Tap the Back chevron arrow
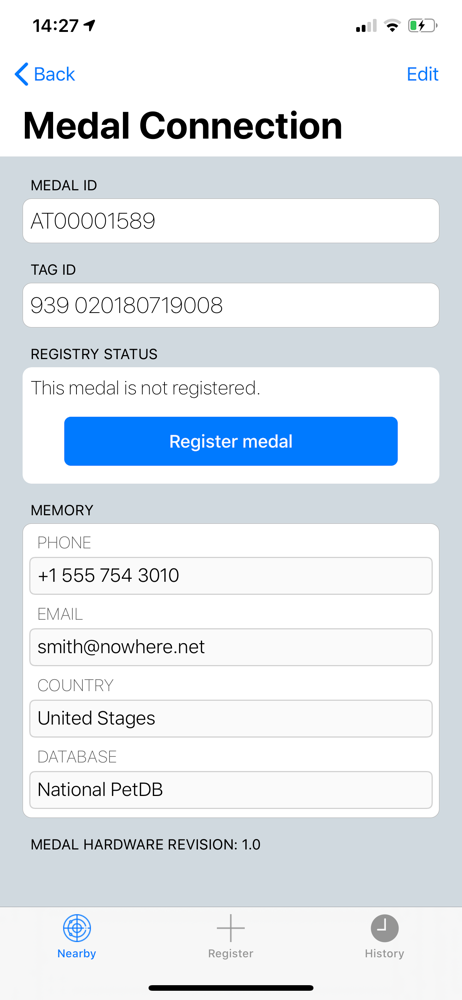The height and width of the screenshot is (1000, 462). click(x=22, y=74)
